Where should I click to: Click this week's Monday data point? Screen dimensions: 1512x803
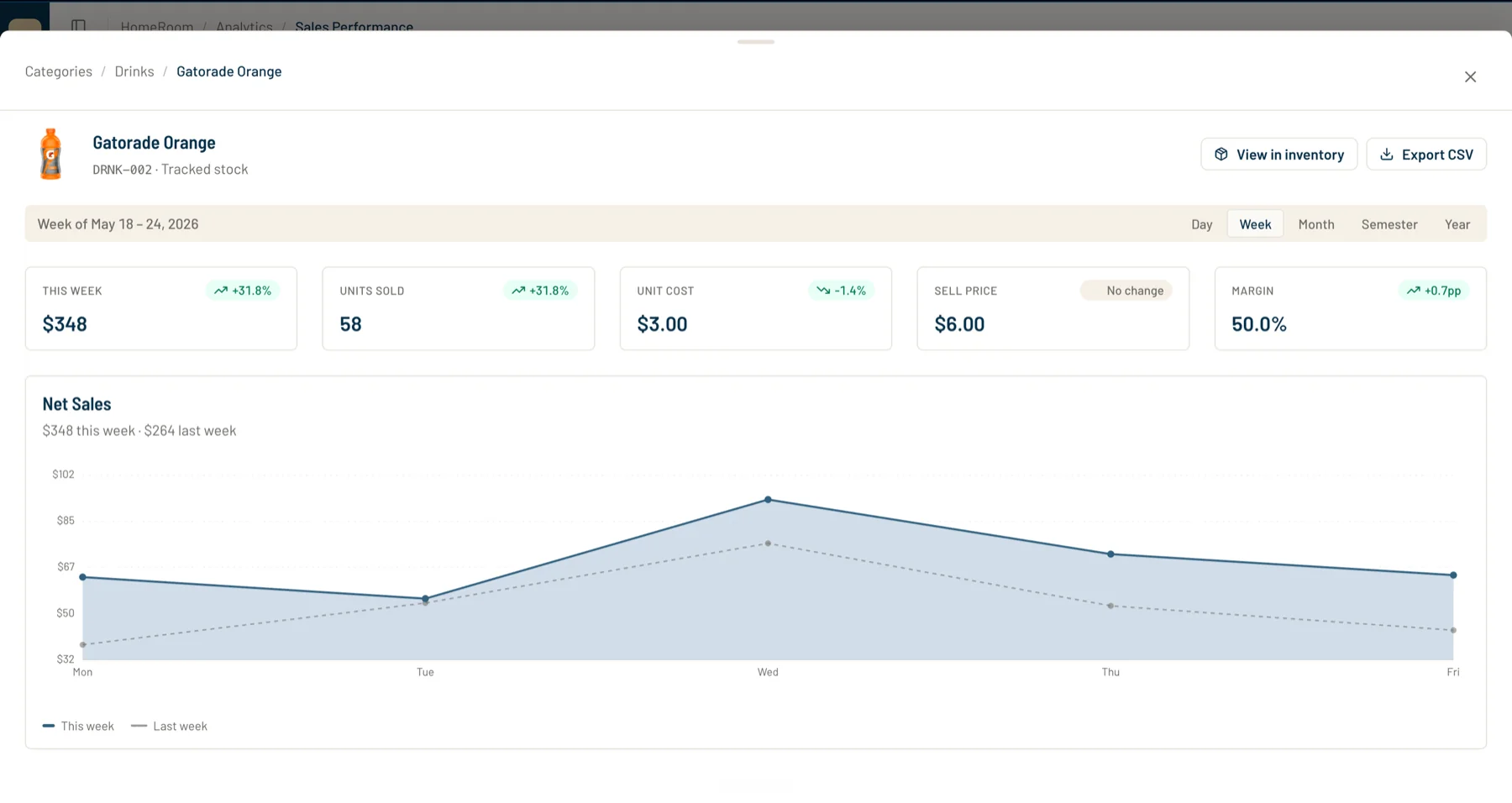pyautogui.click(x=82, y=577)
